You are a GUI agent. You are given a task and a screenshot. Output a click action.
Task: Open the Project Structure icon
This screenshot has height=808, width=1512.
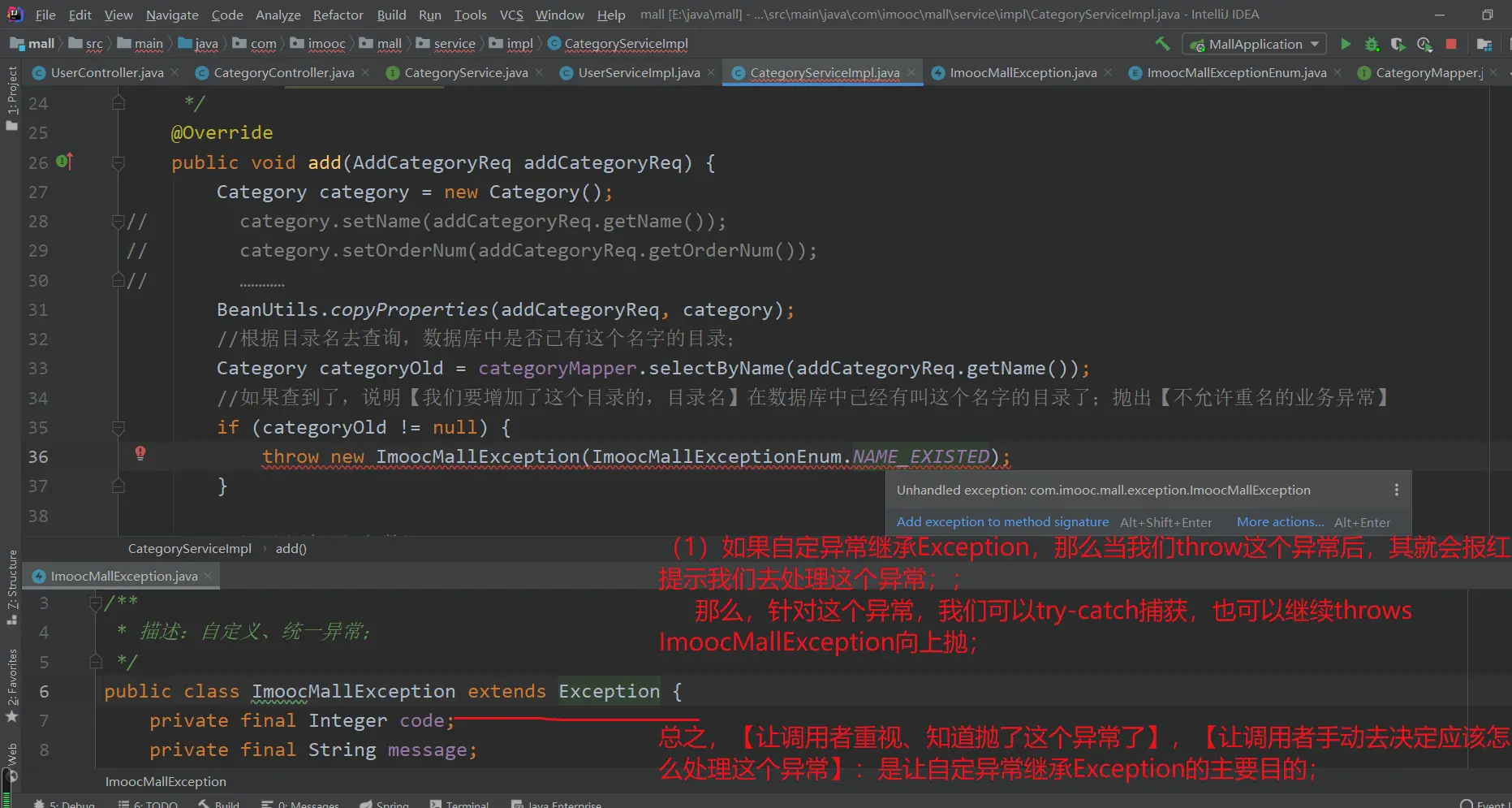pos(1484,44)
